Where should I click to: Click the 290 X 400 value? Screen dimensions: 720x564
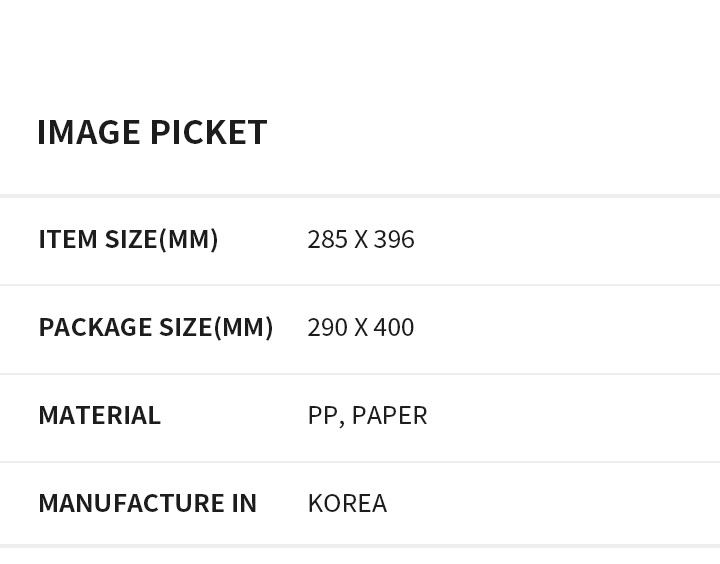coord(361,327)
